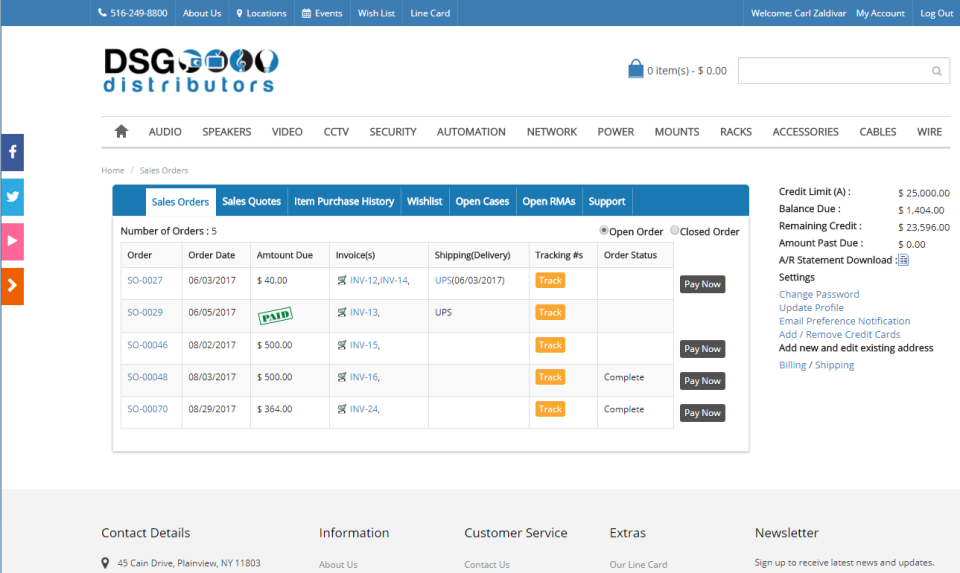Click the invoice icon next to INV-13

[x=342, y=312]
